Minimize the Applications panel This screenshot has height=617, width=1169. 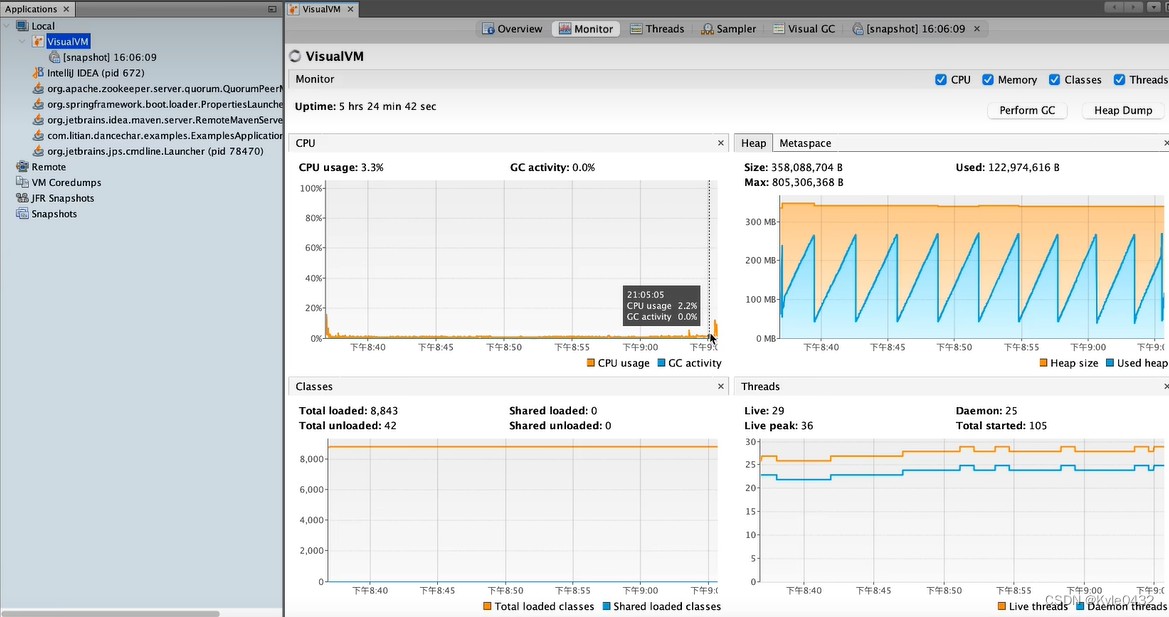[272, 9]
